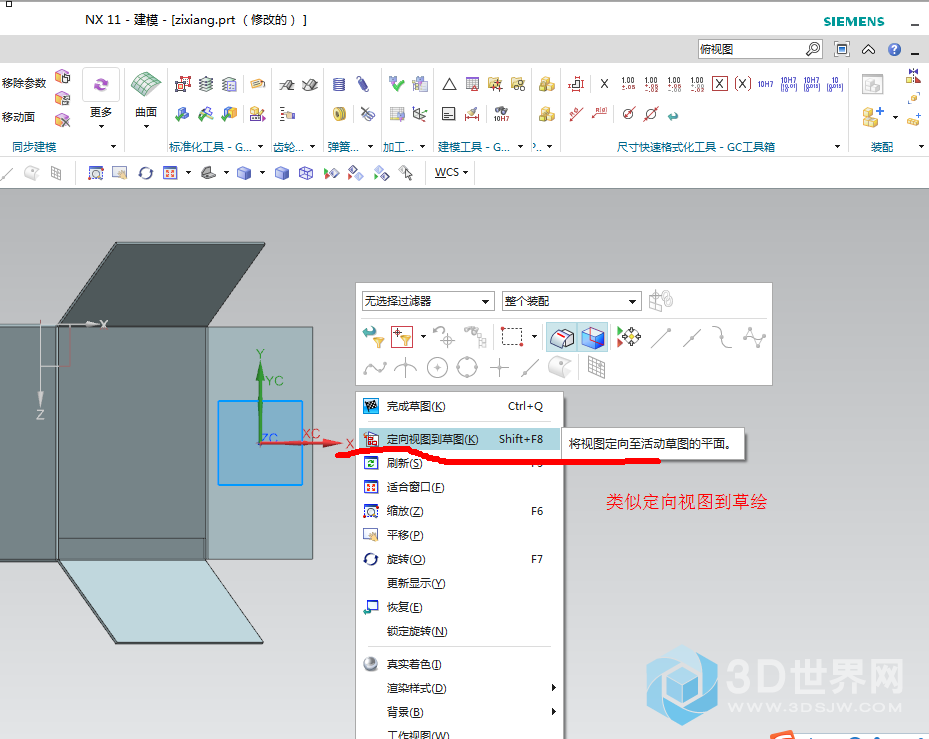Click the wireframe cube display icon

click(x=306, y=172)
